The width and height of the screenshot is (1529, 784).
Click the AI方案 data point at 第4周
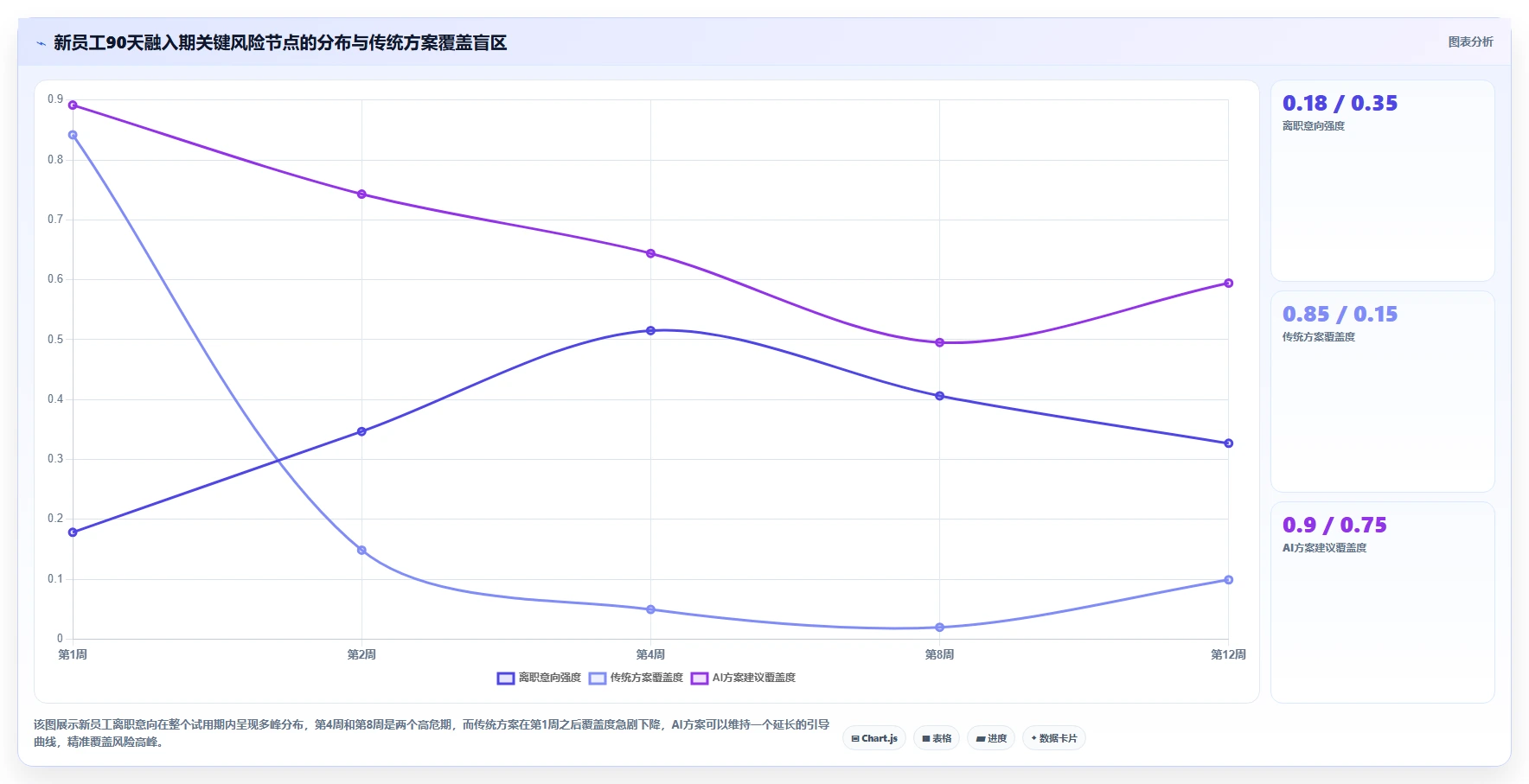[650, 253]
